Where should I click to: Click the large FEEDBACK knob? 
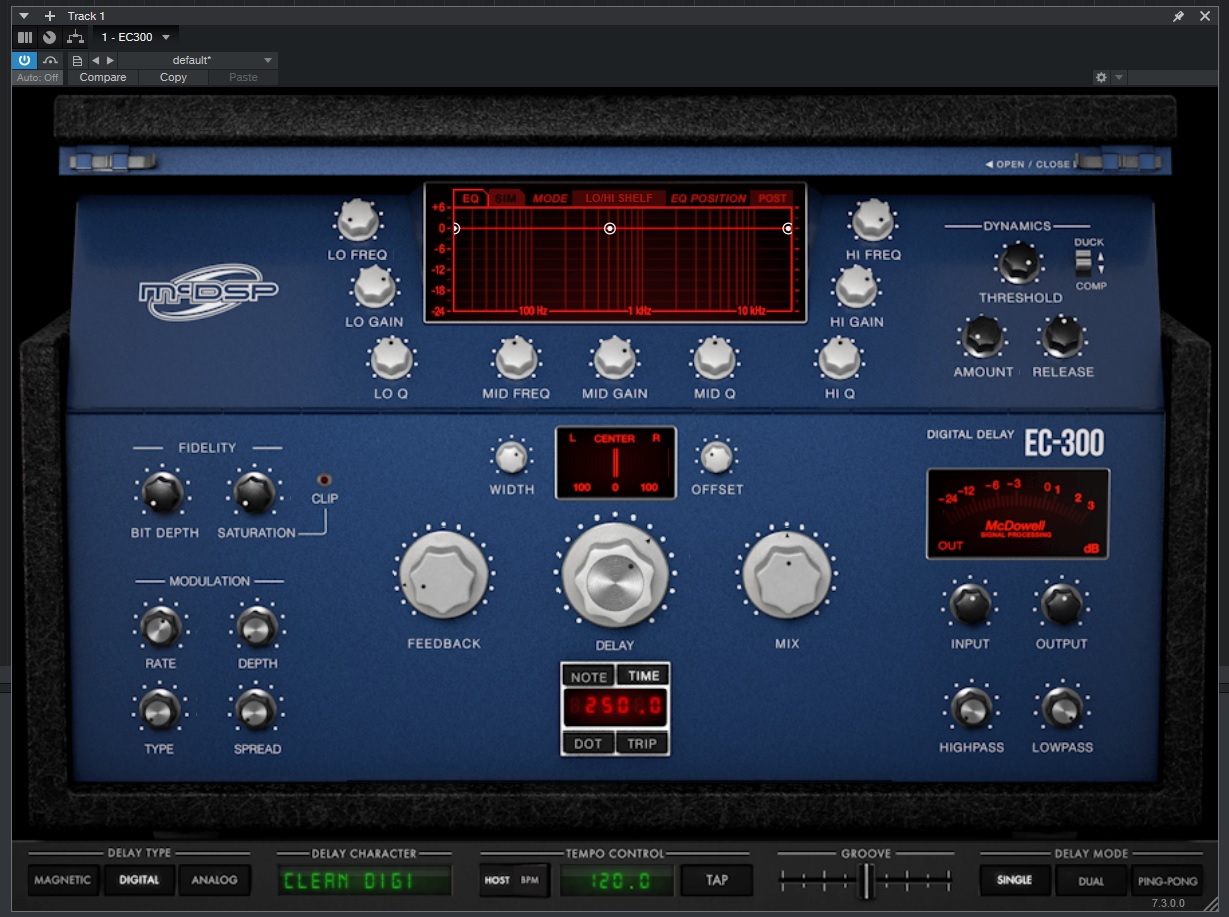(x=444, y=576)
